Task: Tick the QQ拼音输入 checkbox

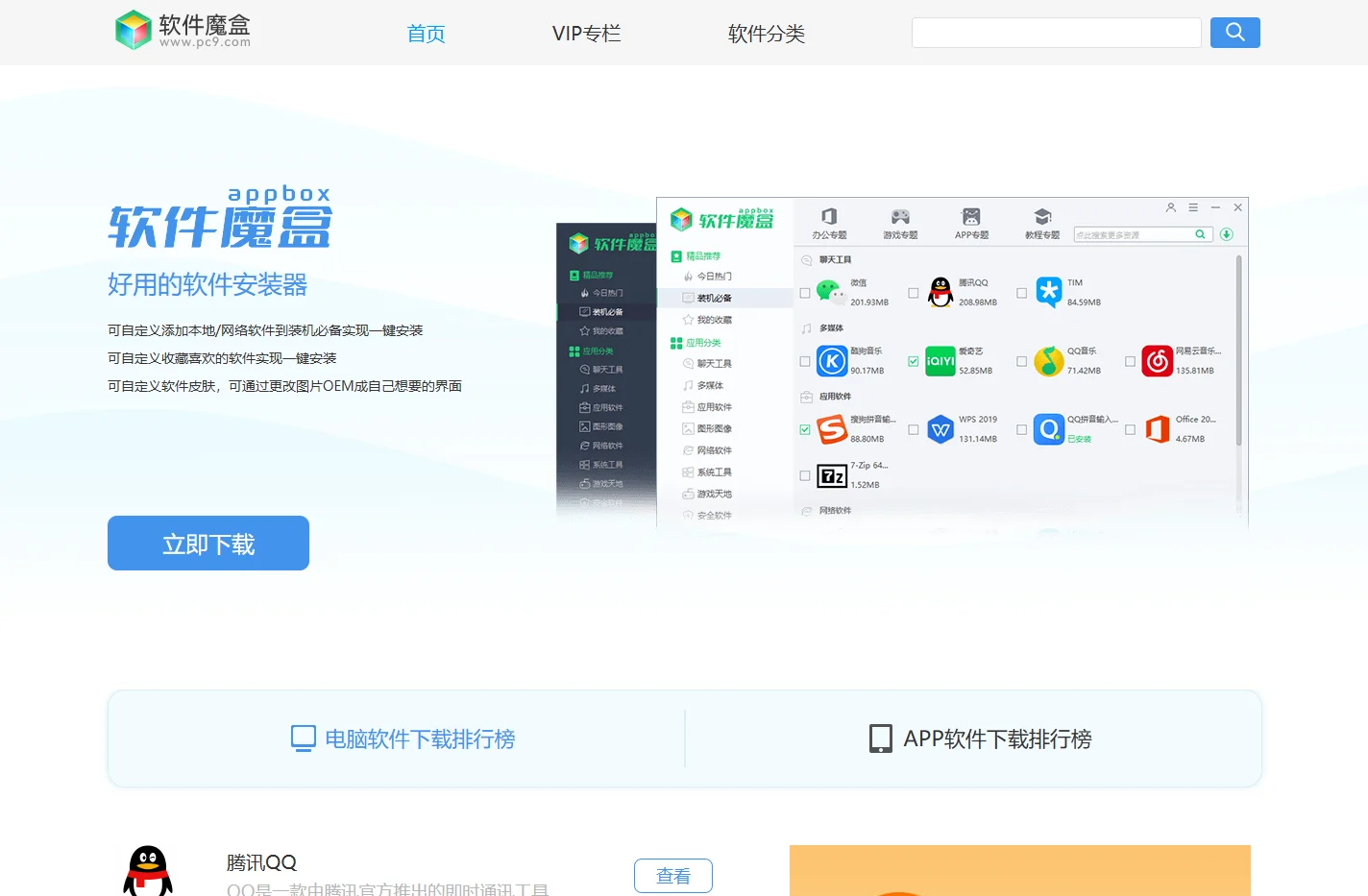Action: point(1021,430)
